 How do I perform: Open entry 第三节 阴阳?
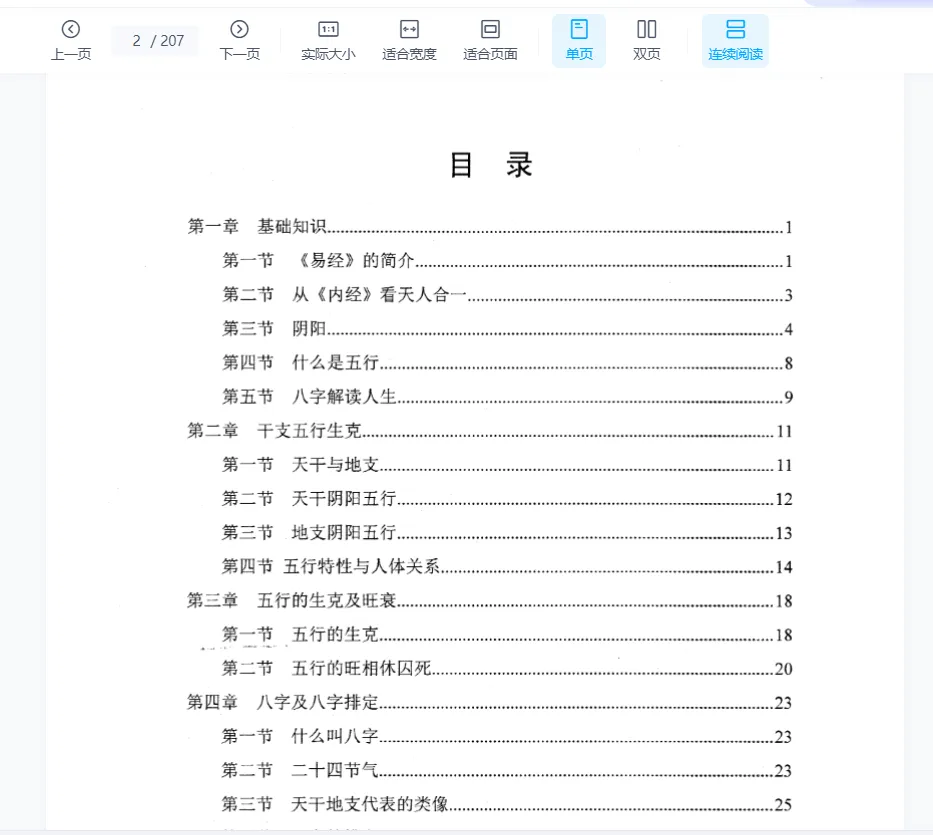507,329
